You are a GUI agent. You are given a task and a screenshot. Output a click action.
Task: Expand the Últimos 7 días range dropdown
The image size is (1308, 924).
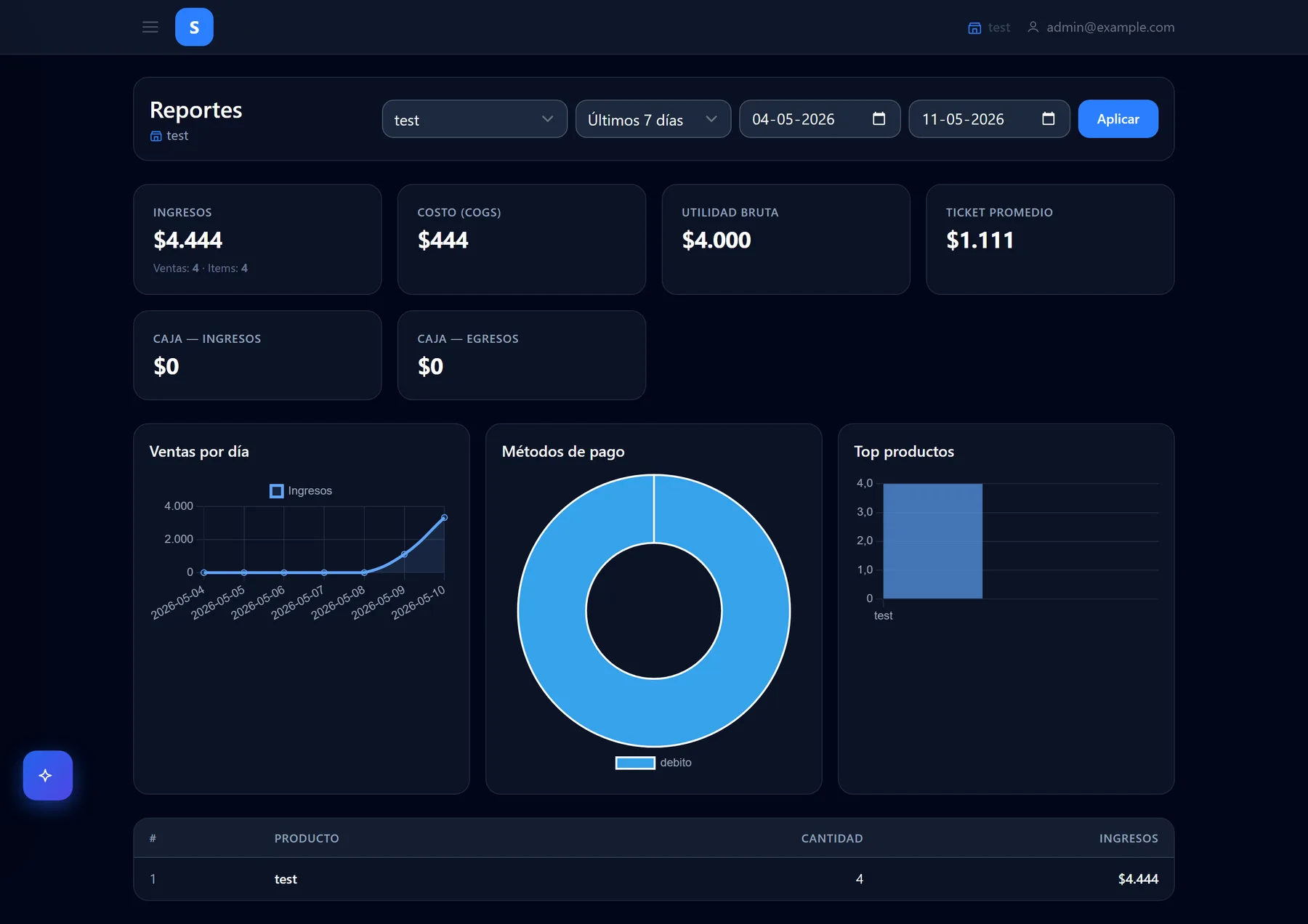click(653, 119)
